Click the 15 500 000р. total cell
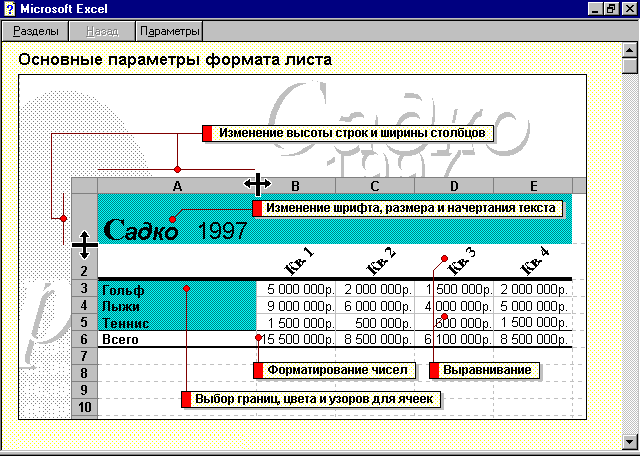This screenshot has height=456, width=640. (296, 339)
